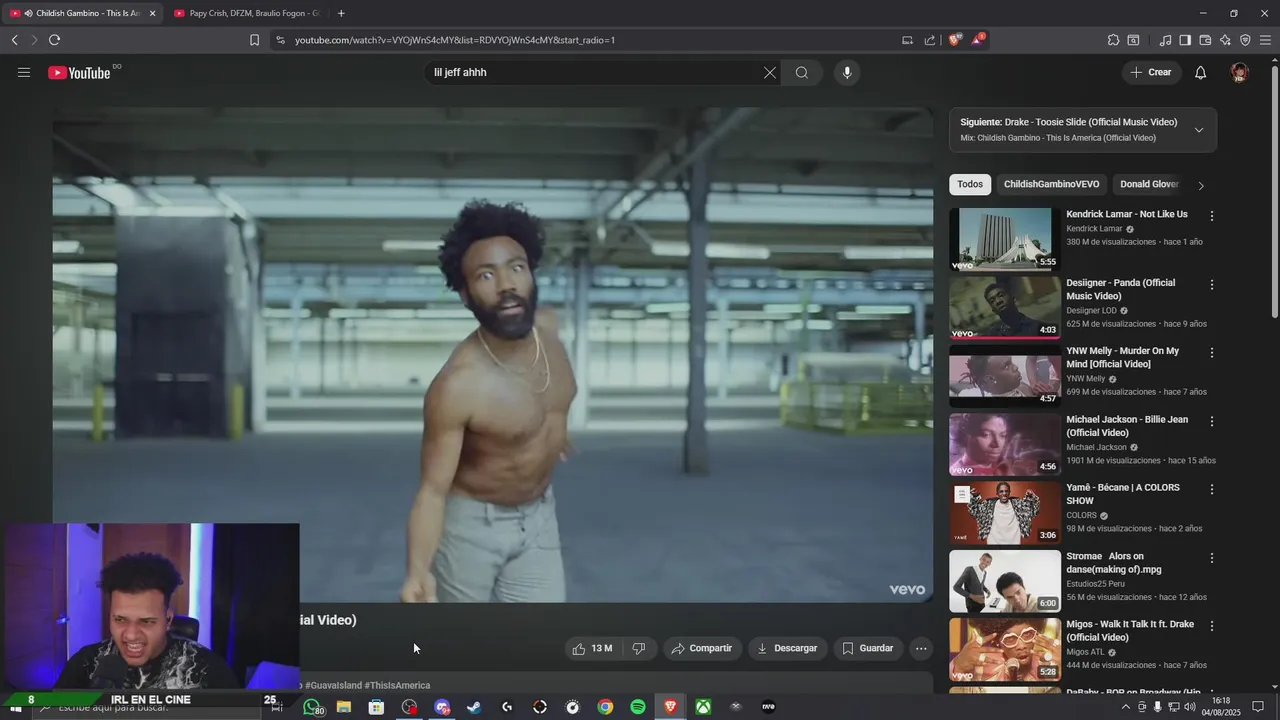Open the #ThisIsAmerica hashtag link
Viewport: 1280px width, 720px height.
point(397,685)
